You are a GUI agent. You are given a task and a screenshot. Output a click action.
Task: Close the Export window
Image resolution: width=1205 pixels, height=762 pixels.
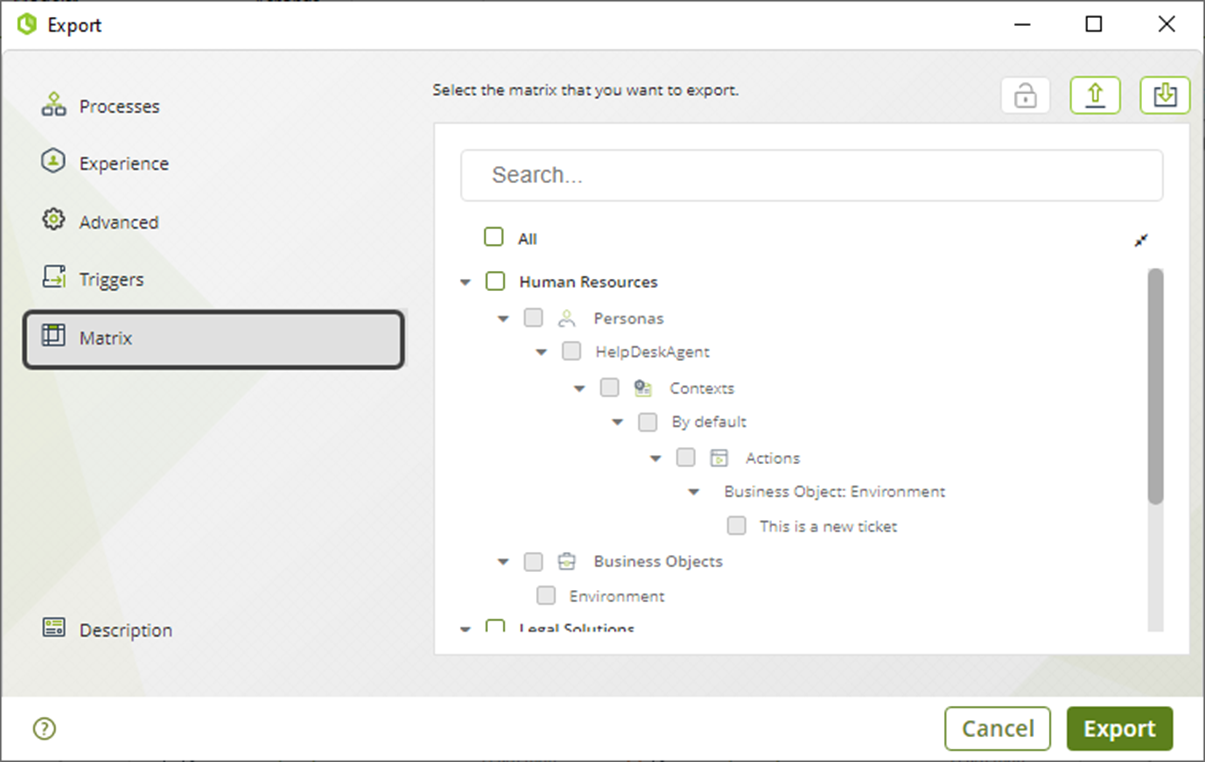[x=1166, y=24]
